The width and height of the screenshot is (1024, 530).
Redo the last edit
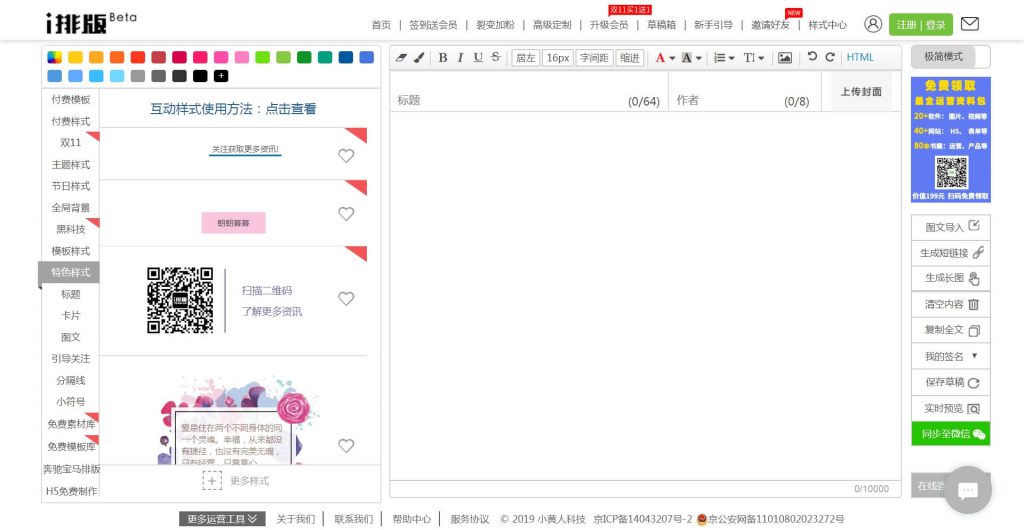[830, 57]
